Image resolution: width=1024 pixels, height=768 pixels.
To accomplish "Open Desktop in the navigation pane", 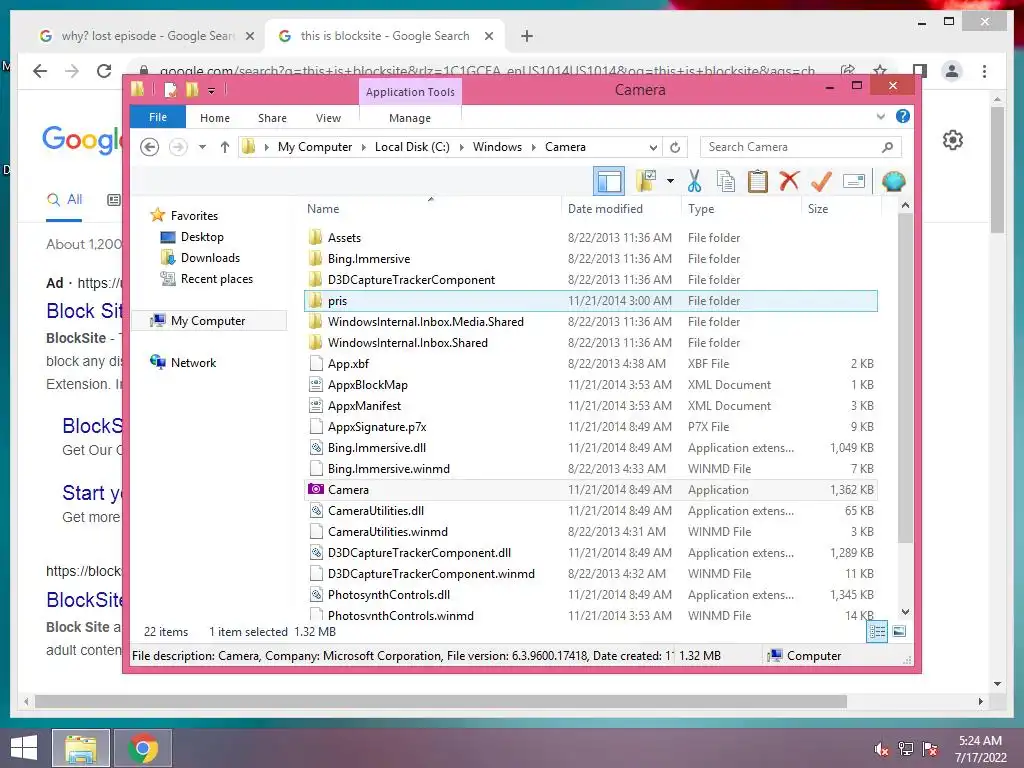I will pos(202,236).
